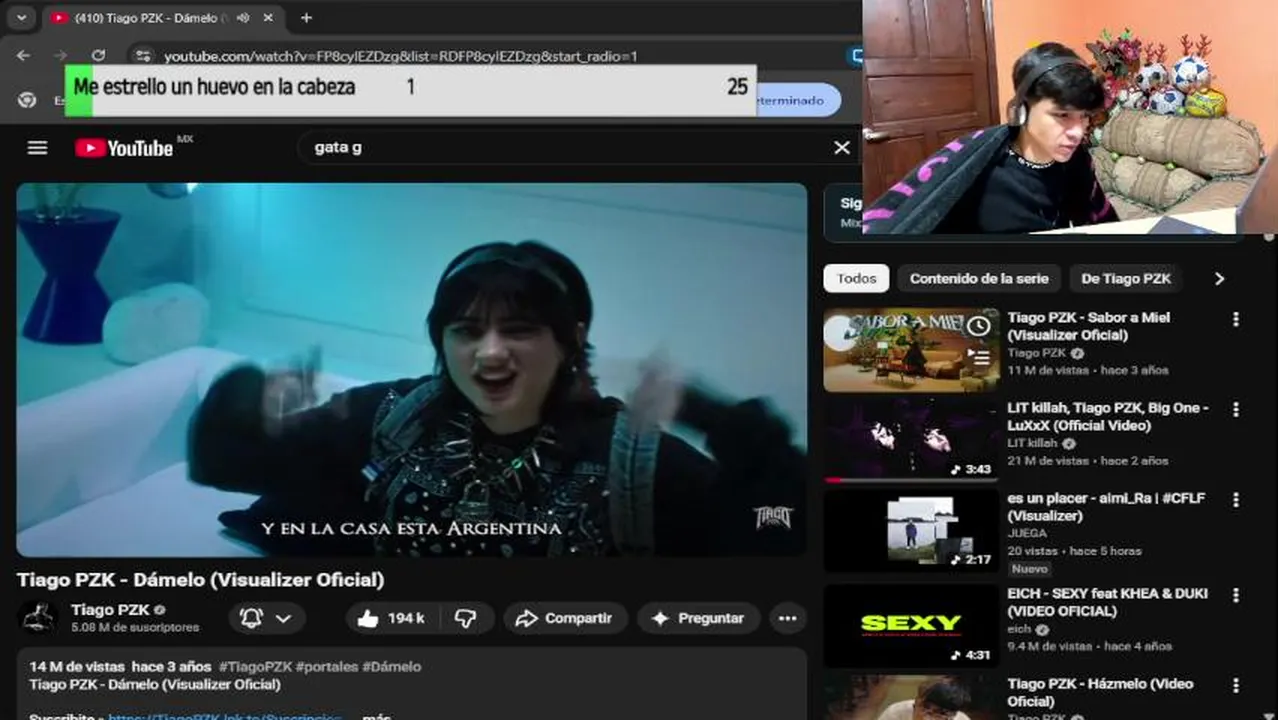Click the Tiago PZK - Dámelo video title
This screenshot has width=1278, height=720.
200,580
